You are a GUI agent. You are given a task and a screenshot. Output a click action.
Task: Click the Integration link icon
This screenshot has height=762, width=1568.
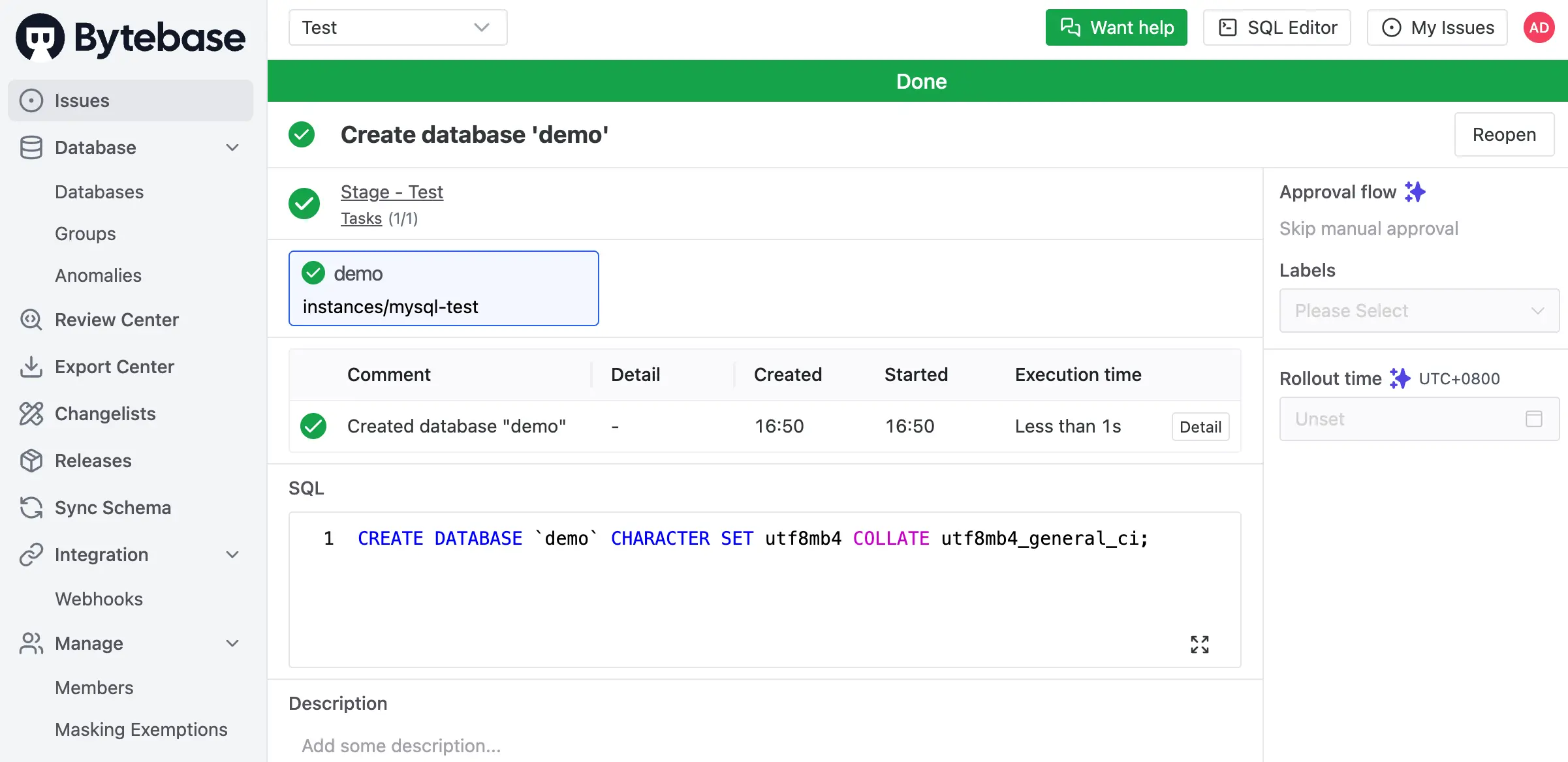[31, 555]
